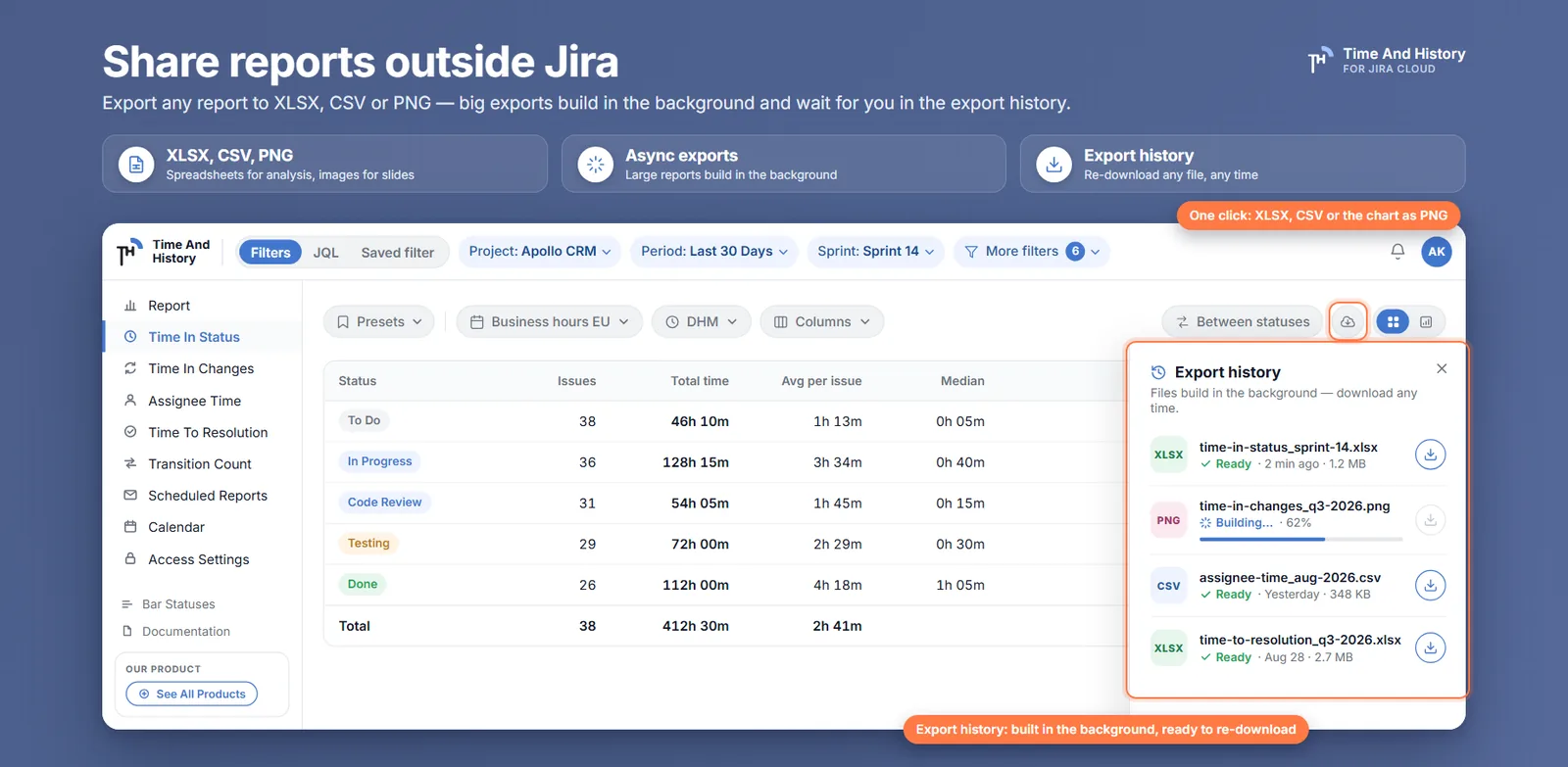Viewport: 1568px width, 767px height.
Task: Open the Business hours EU dropdown
Action: [x=550, y=321]
